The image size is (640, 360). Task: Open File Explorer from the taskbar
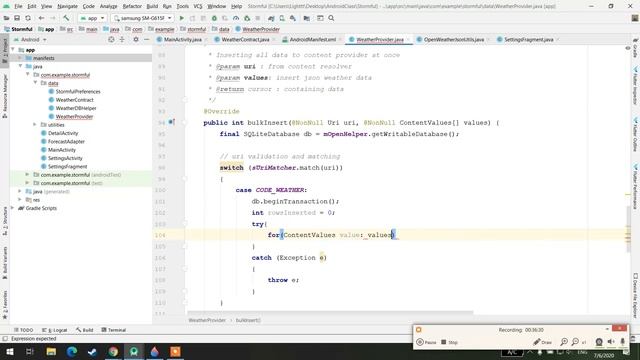pyautogui.click(x=51, y=351)
